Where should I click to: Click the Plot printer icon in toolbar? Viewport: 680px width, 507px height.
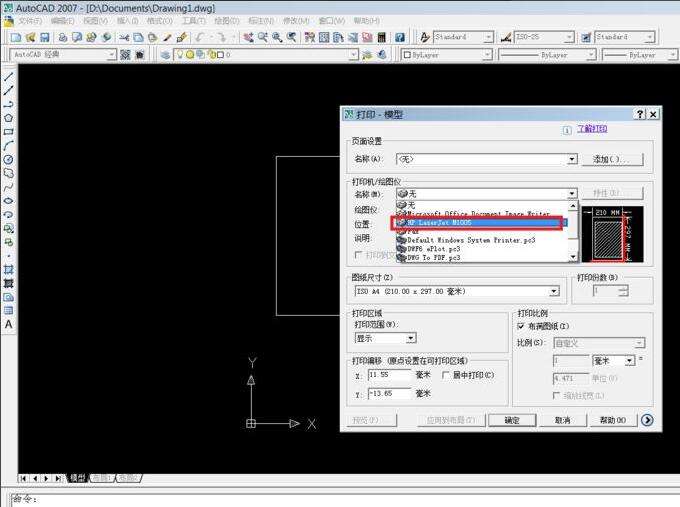[x=63, y=38]
